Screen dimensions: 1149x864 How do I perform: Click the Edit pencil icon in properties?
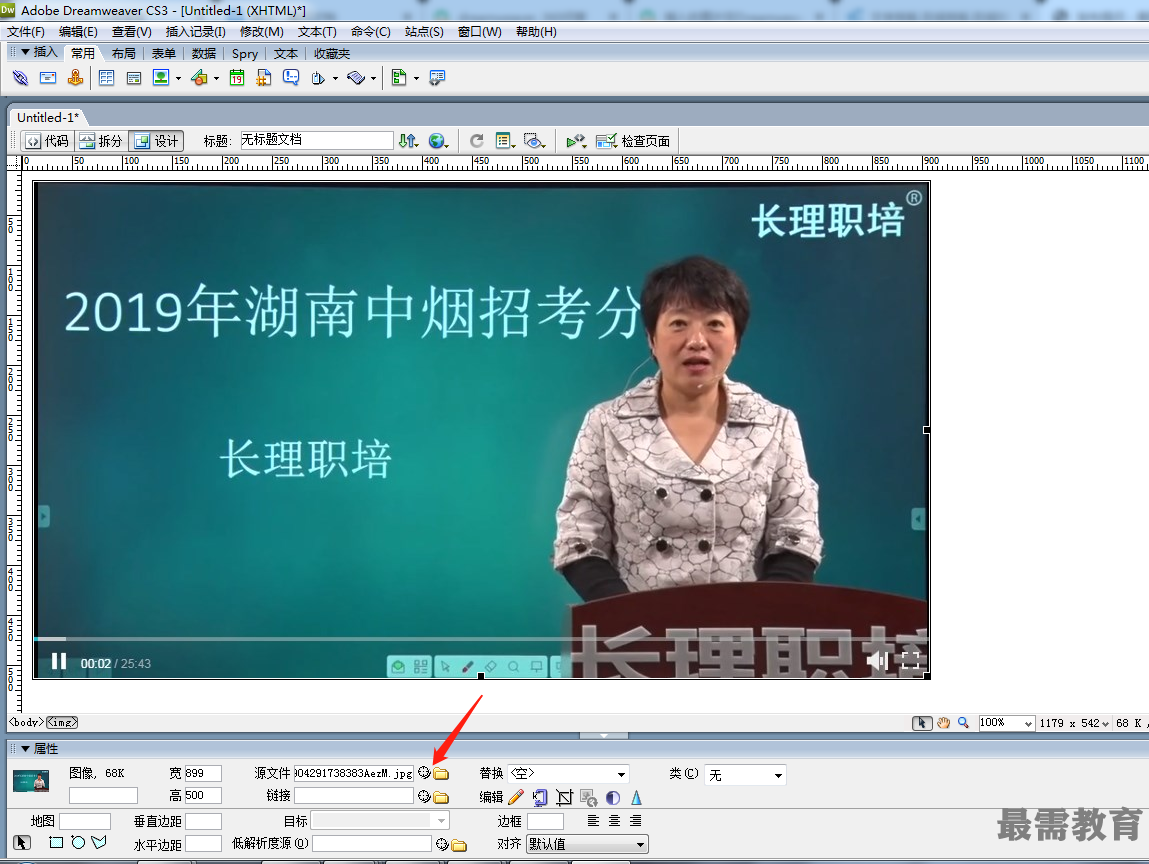516,797
